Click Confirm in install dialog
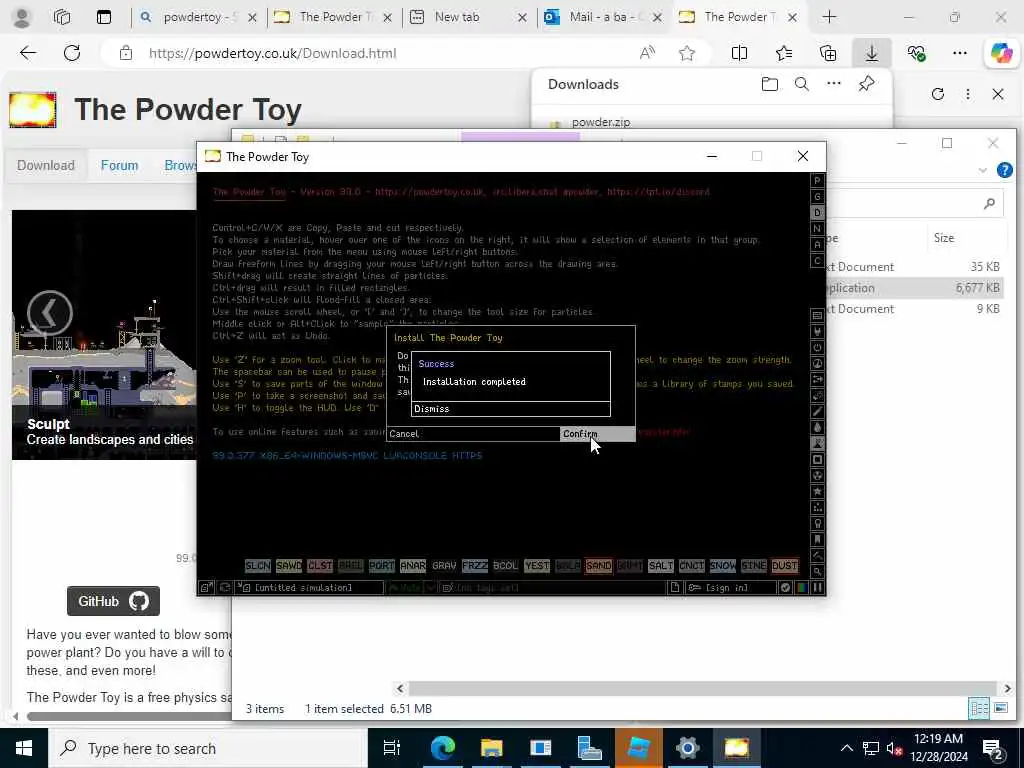 pos(597,434)
